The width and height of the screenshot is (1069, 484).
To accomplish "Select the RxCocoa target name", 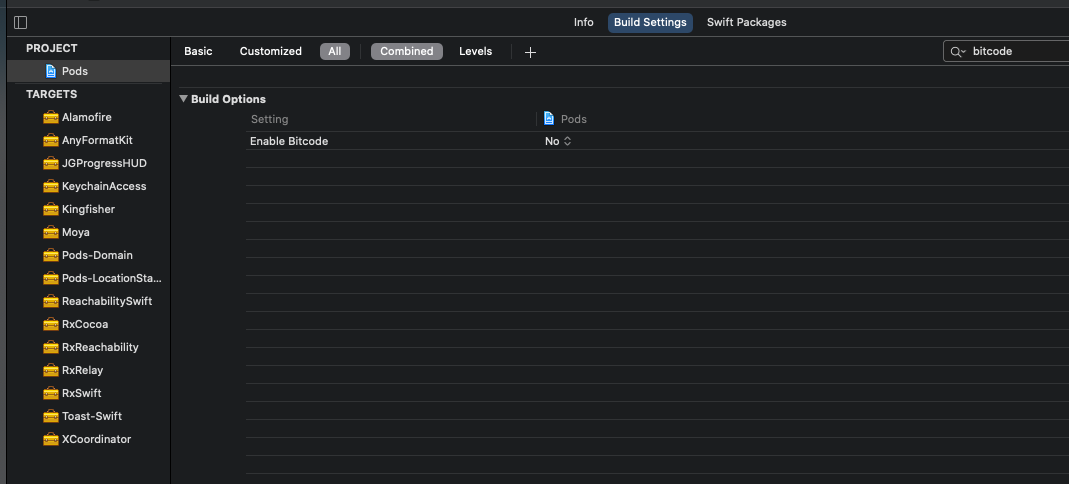I will (x=85, y=324).
